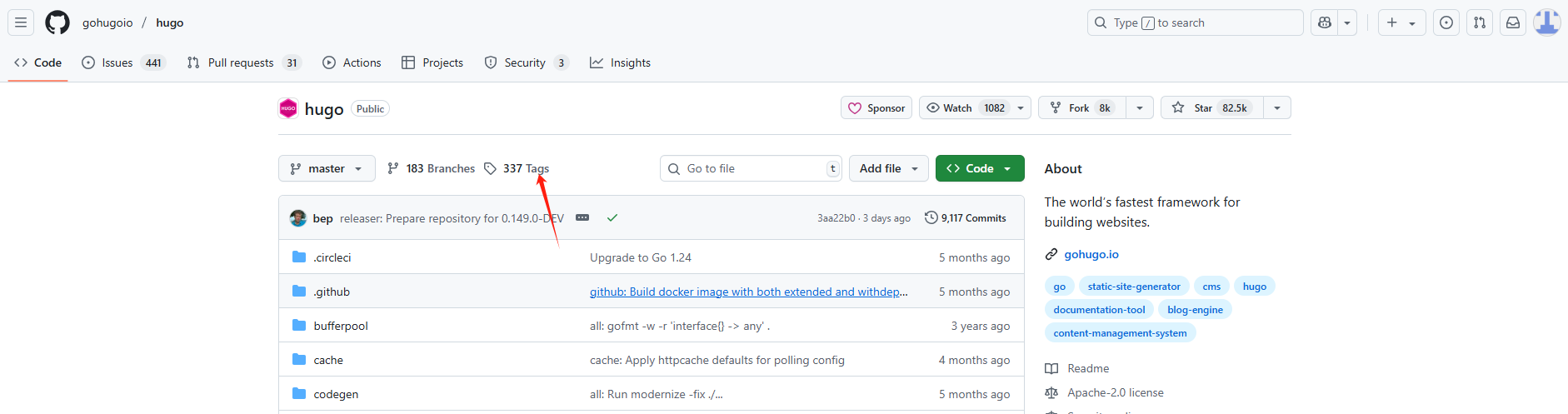The image size is (1568, 414).
Task: Open the master branch selector
Action: coord(327,168)
